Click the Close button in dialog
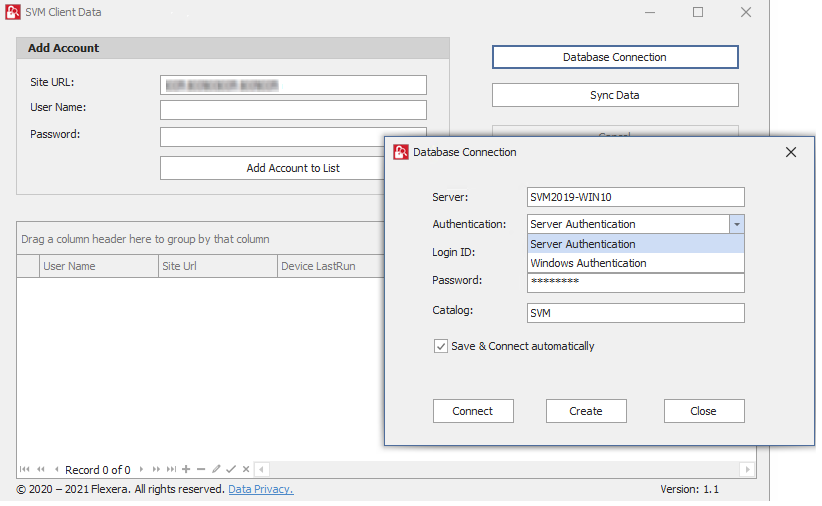 pyautogui.click(x=704, y=411)
